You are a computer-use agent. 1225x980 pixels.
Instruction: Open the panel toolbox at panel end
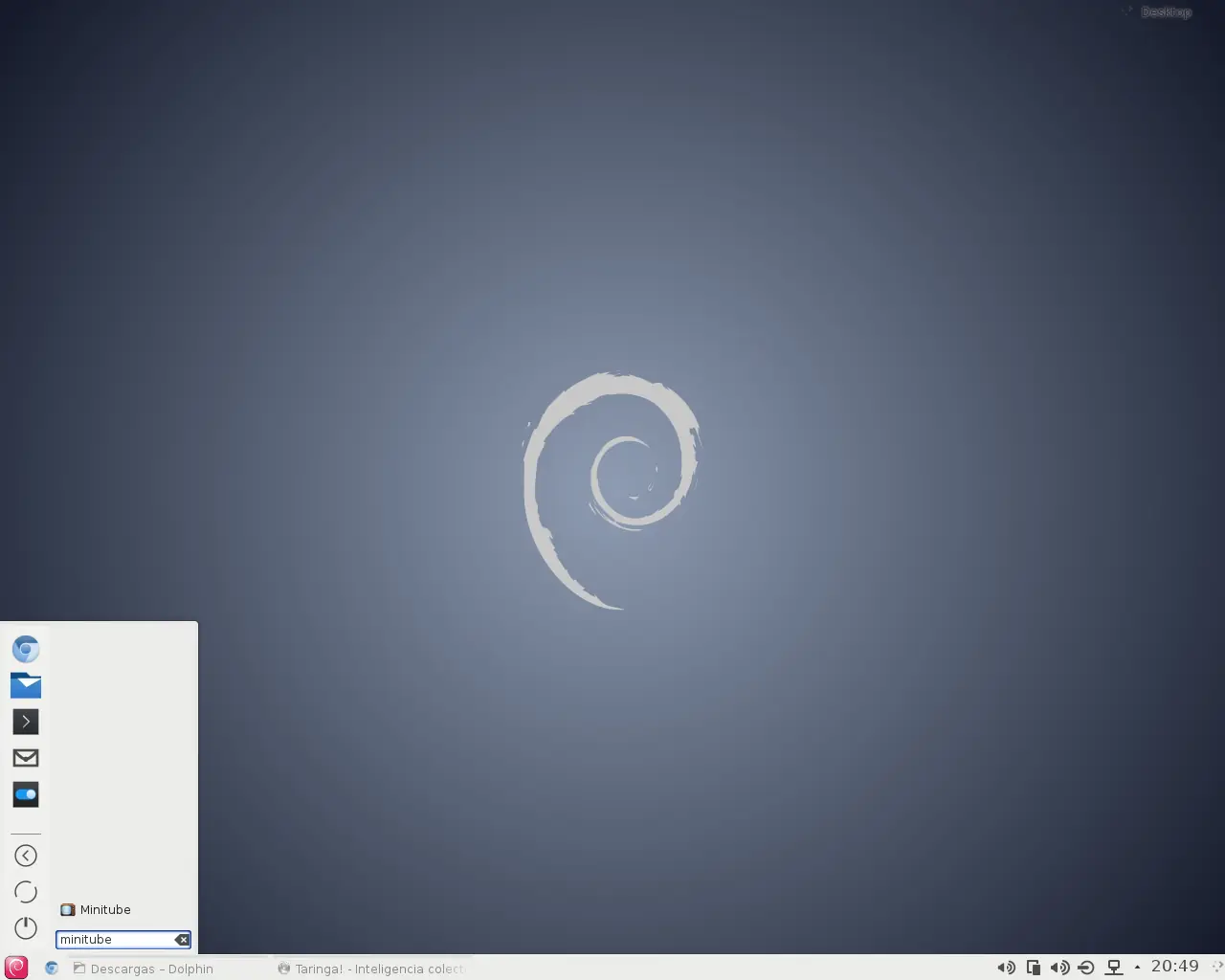coord(1216,968)
